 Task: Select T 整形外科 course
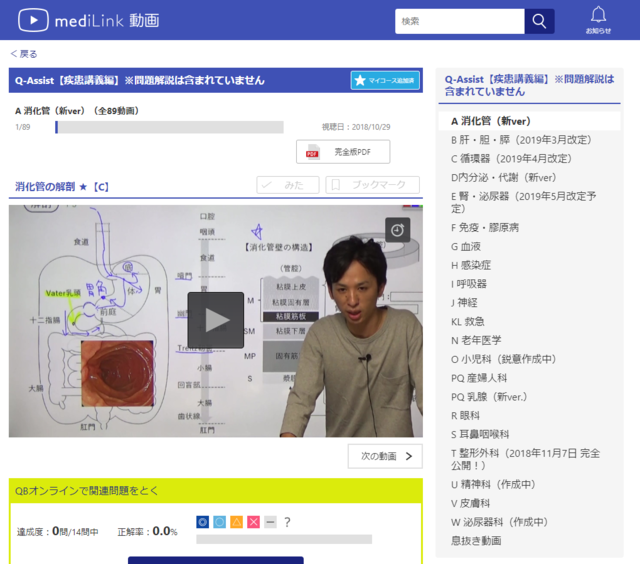(525, 460)
